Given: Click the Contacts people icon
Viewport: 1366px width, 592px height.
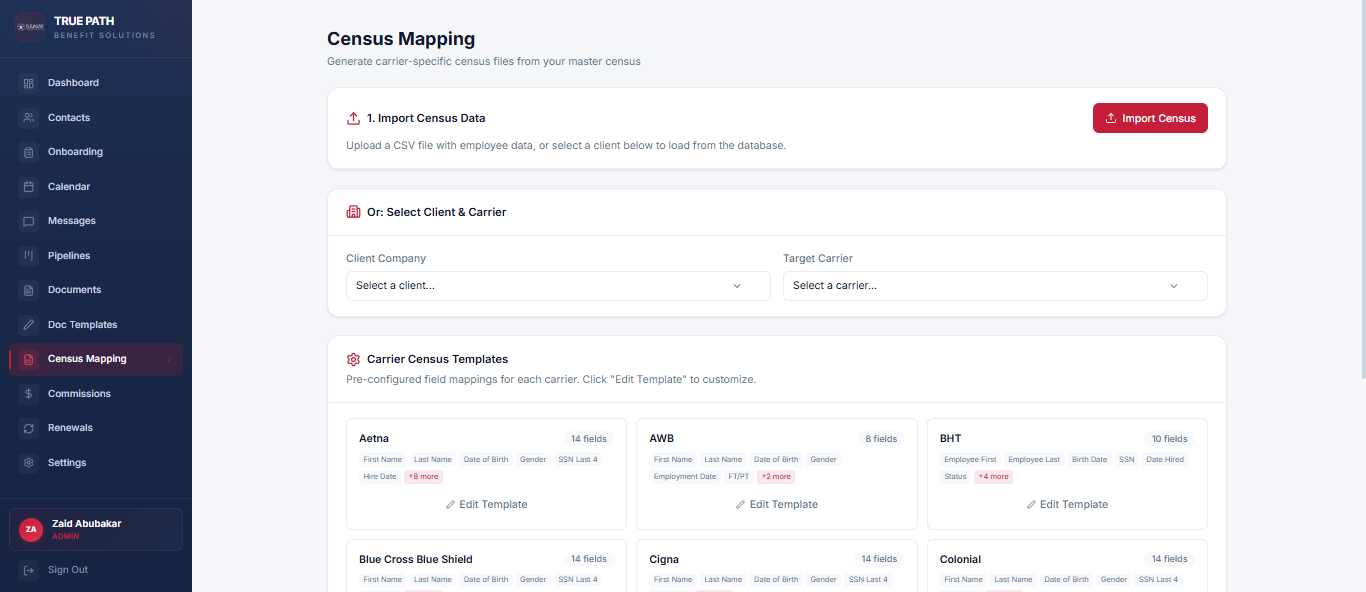Looking at the screenshot, I should click(x=29, y=118).
